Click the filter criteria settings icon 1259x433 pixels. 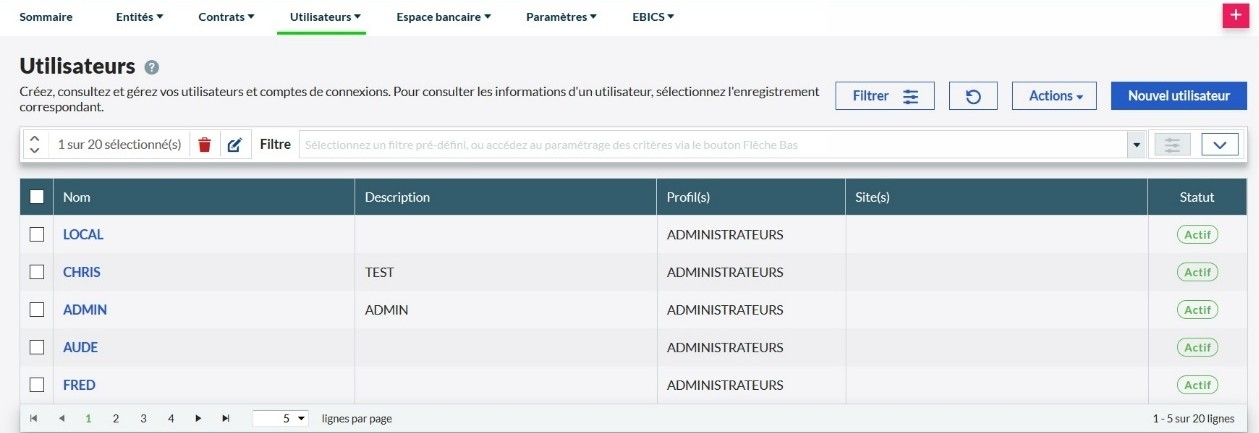tap(1172, 145)
